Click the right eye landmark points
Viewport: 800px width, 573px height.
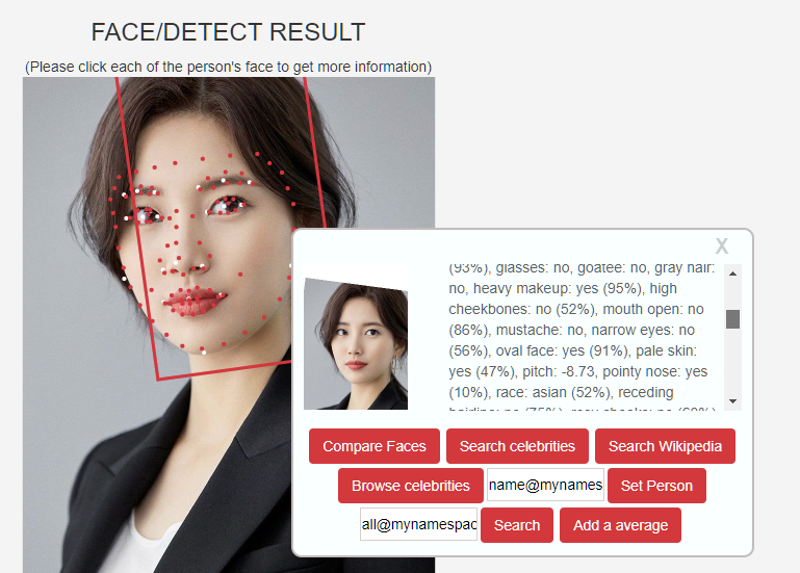(x=227, y=206)
